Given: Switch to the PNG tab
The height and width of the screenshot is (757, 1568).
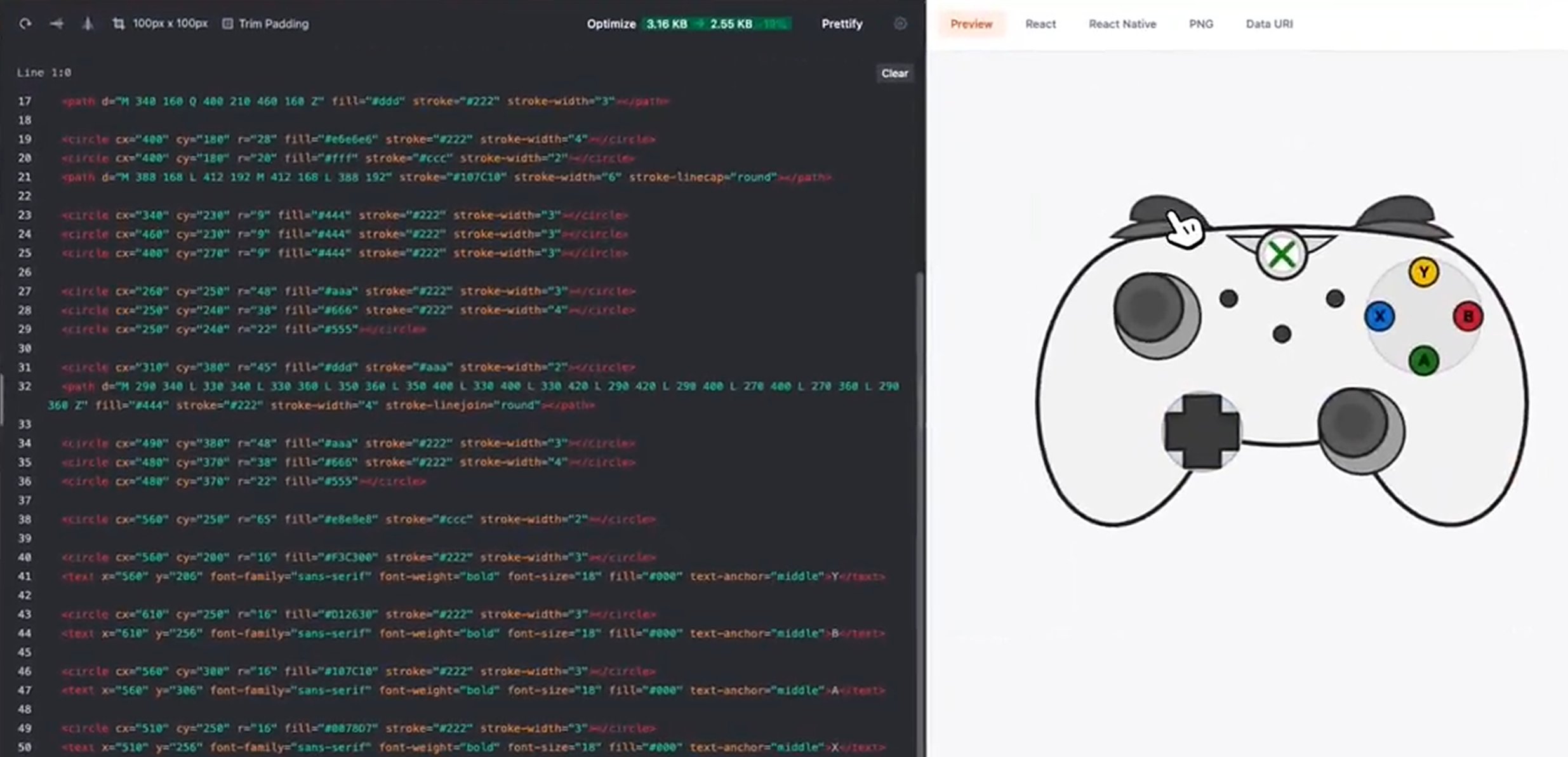Looking at the screenshot, I should point(1200,23).
